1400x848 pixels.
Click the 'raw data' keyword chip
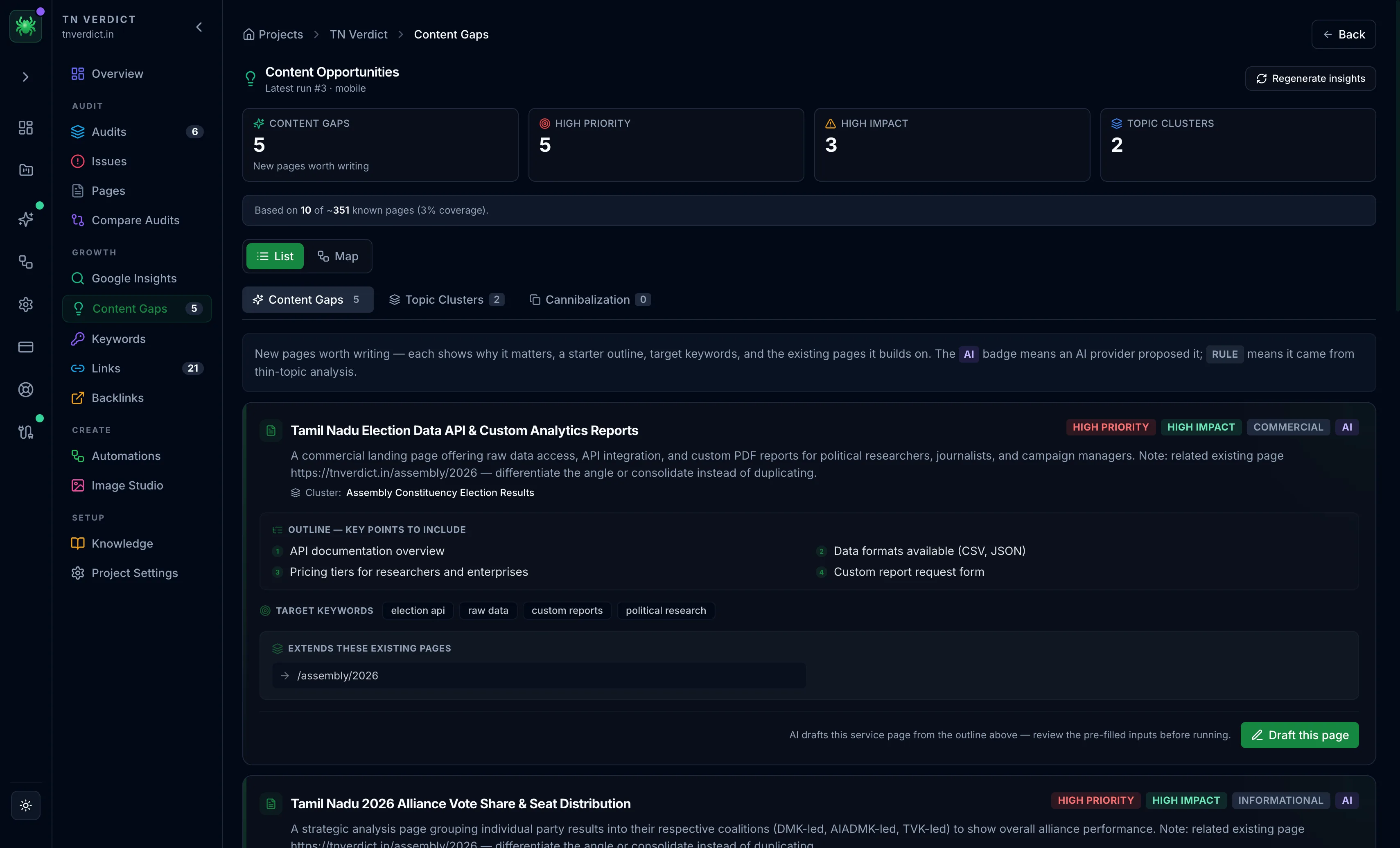488,611
